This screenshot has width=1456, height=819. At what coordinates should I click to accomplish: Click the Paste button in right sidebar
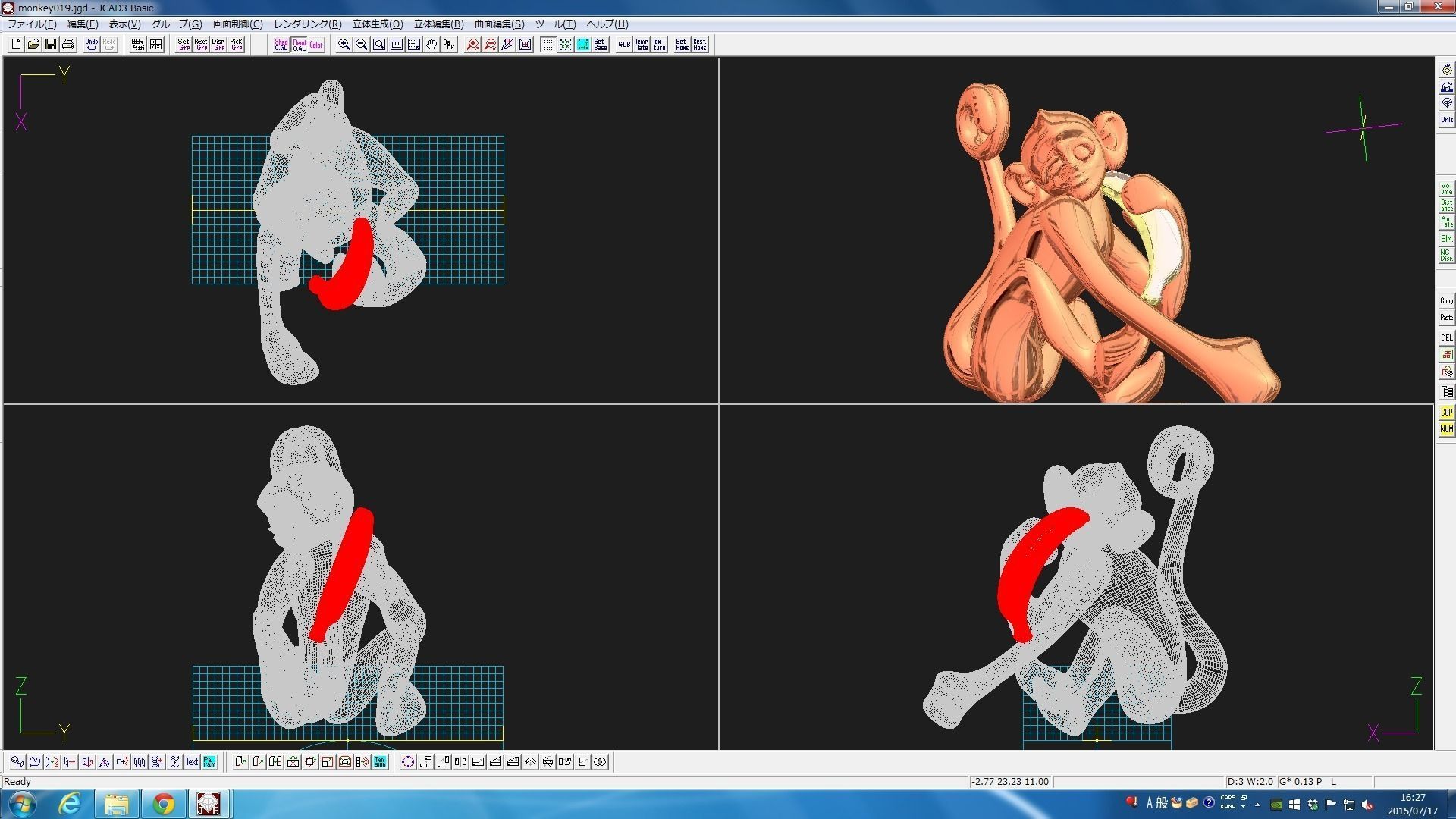[x=1447, y=318]
